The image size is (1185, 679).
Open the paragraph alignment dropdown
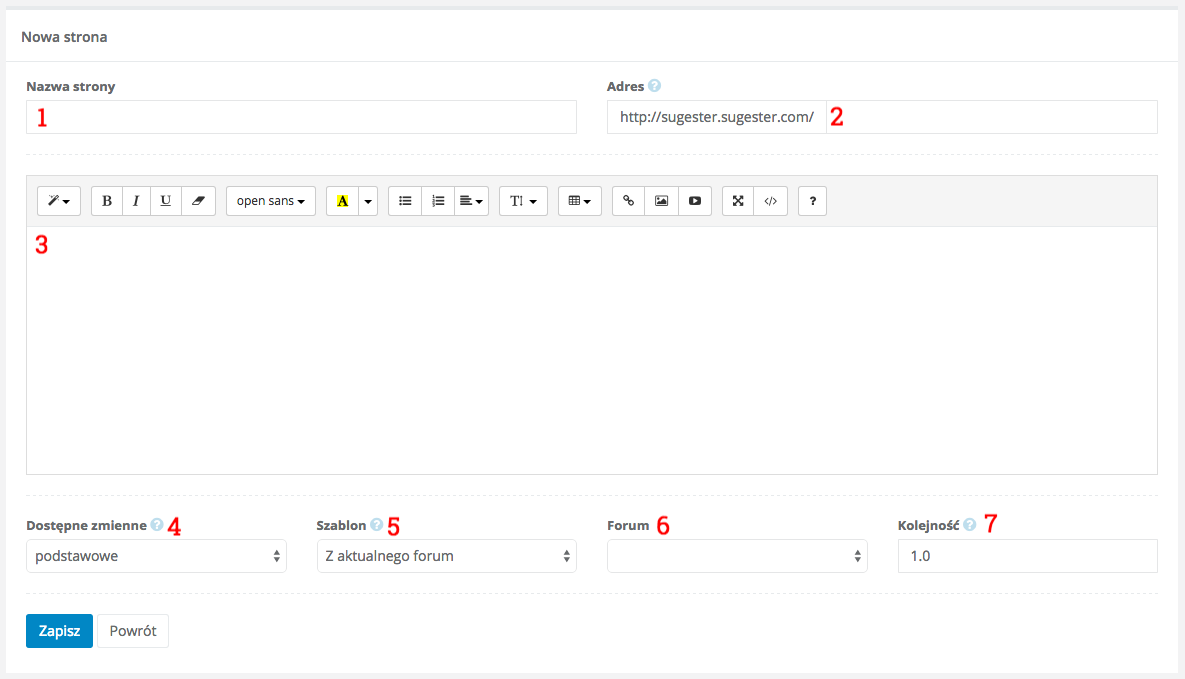tap(472, 201)
